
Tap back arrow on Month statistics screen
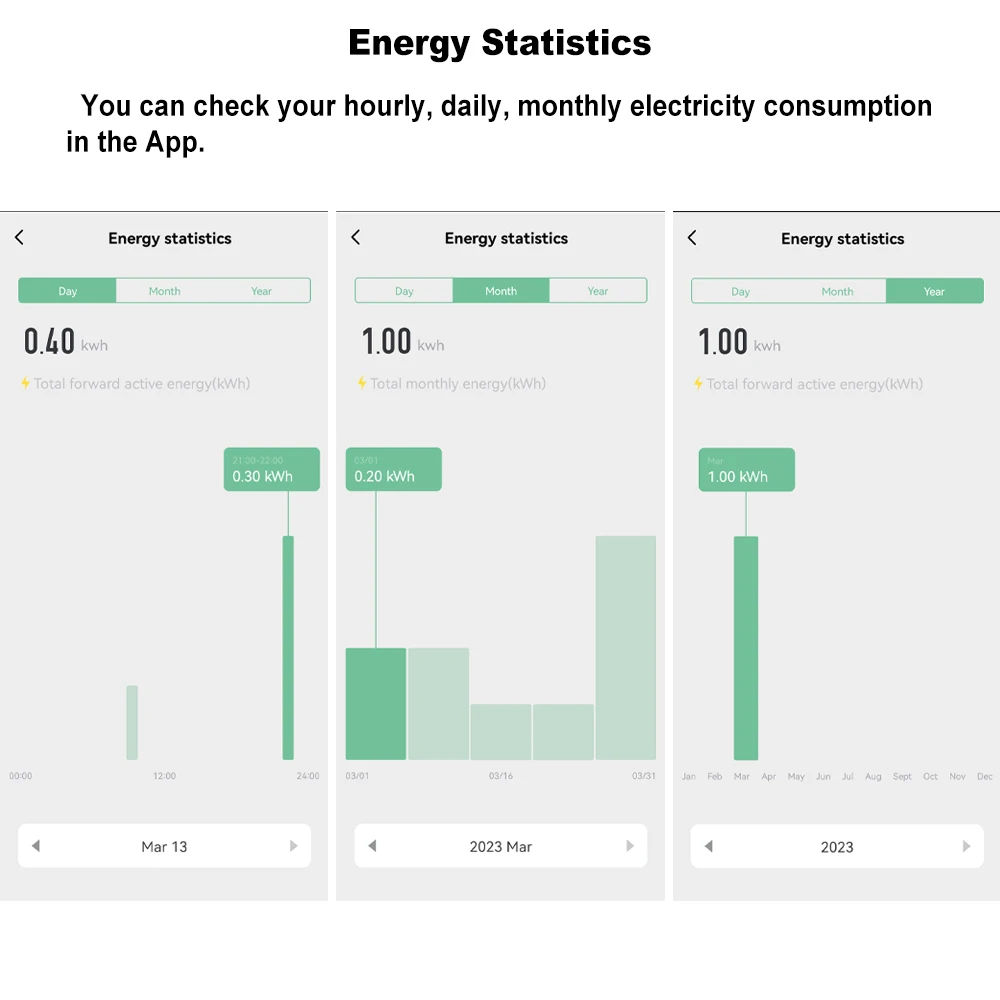coord(356,237)
